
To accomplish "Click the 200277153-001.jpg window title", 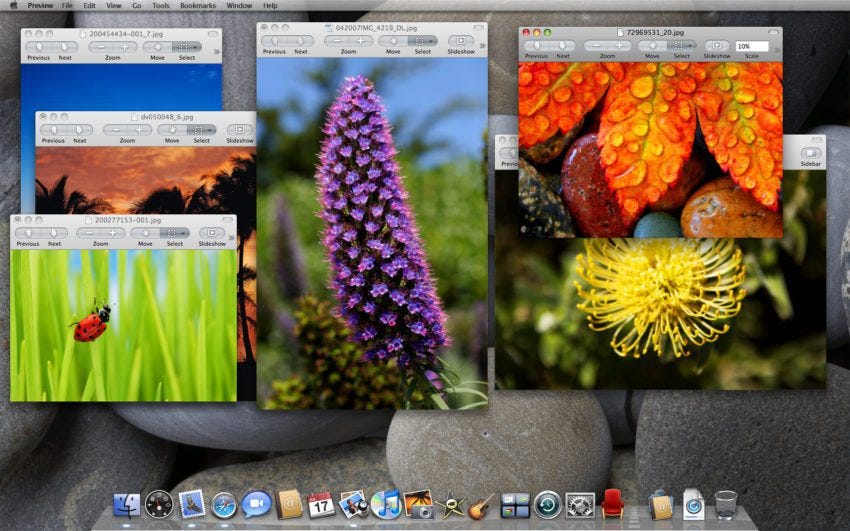I will pos(128,220).
